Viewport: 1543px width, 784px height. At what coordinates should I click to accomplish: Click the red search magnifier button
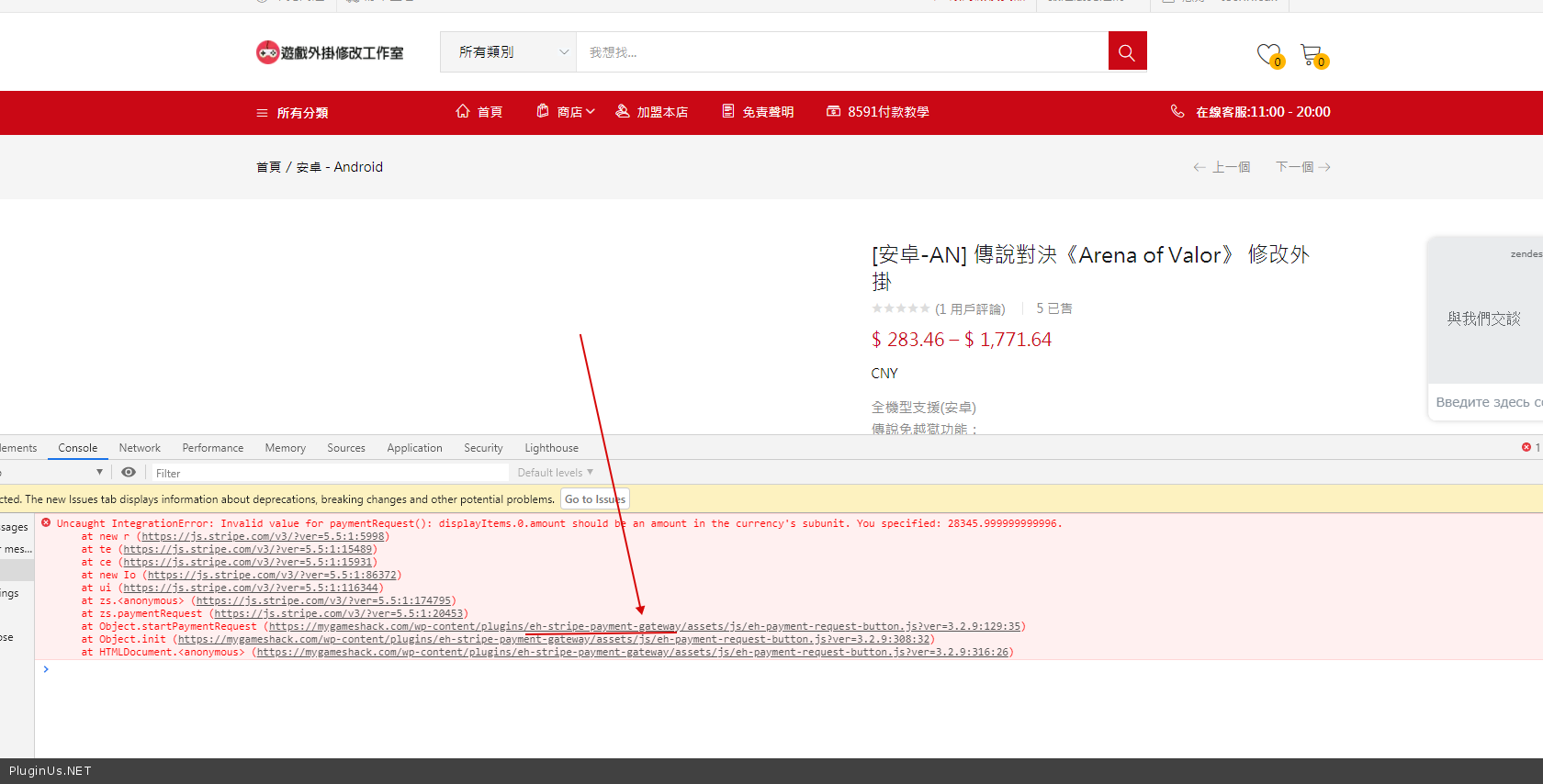[1127, 52]
